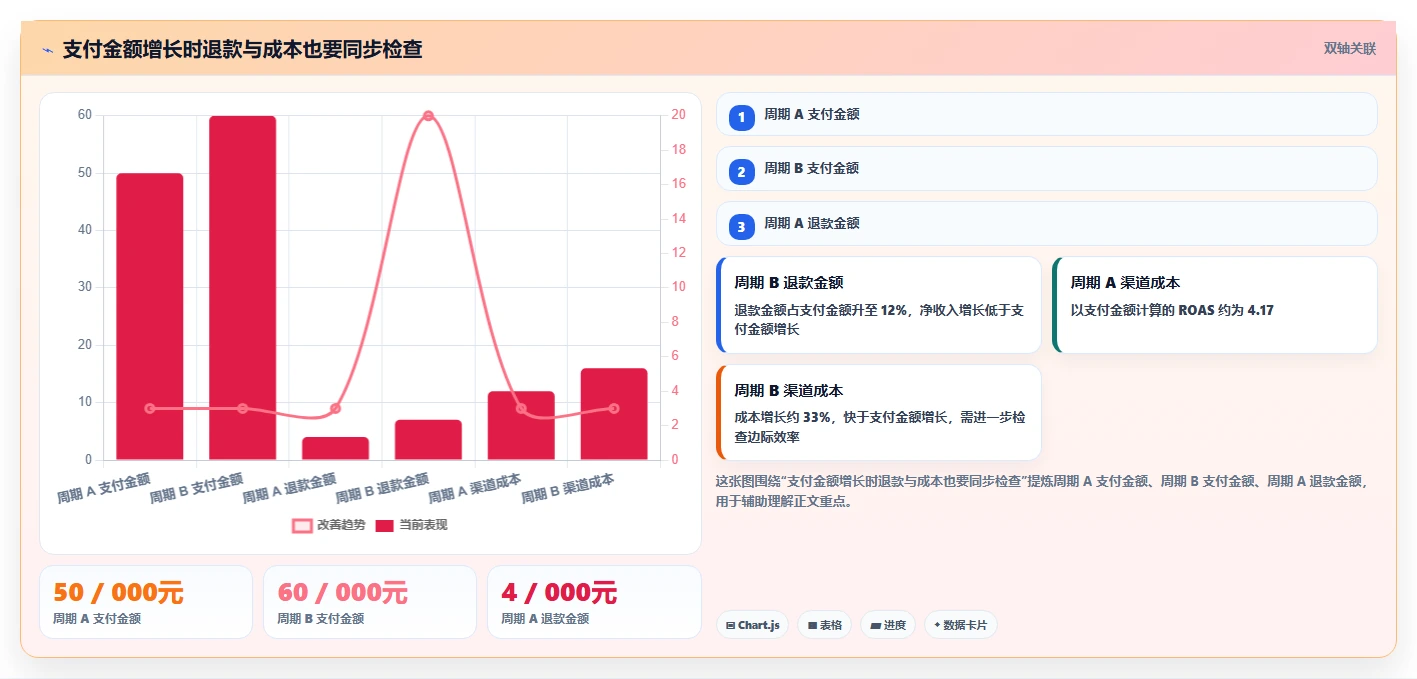The width and height of the screenshot is (1417, 679).
Task: Click the 周期 B 支付金额 bar
Action: pyautogui.click(x=242, y=288)
